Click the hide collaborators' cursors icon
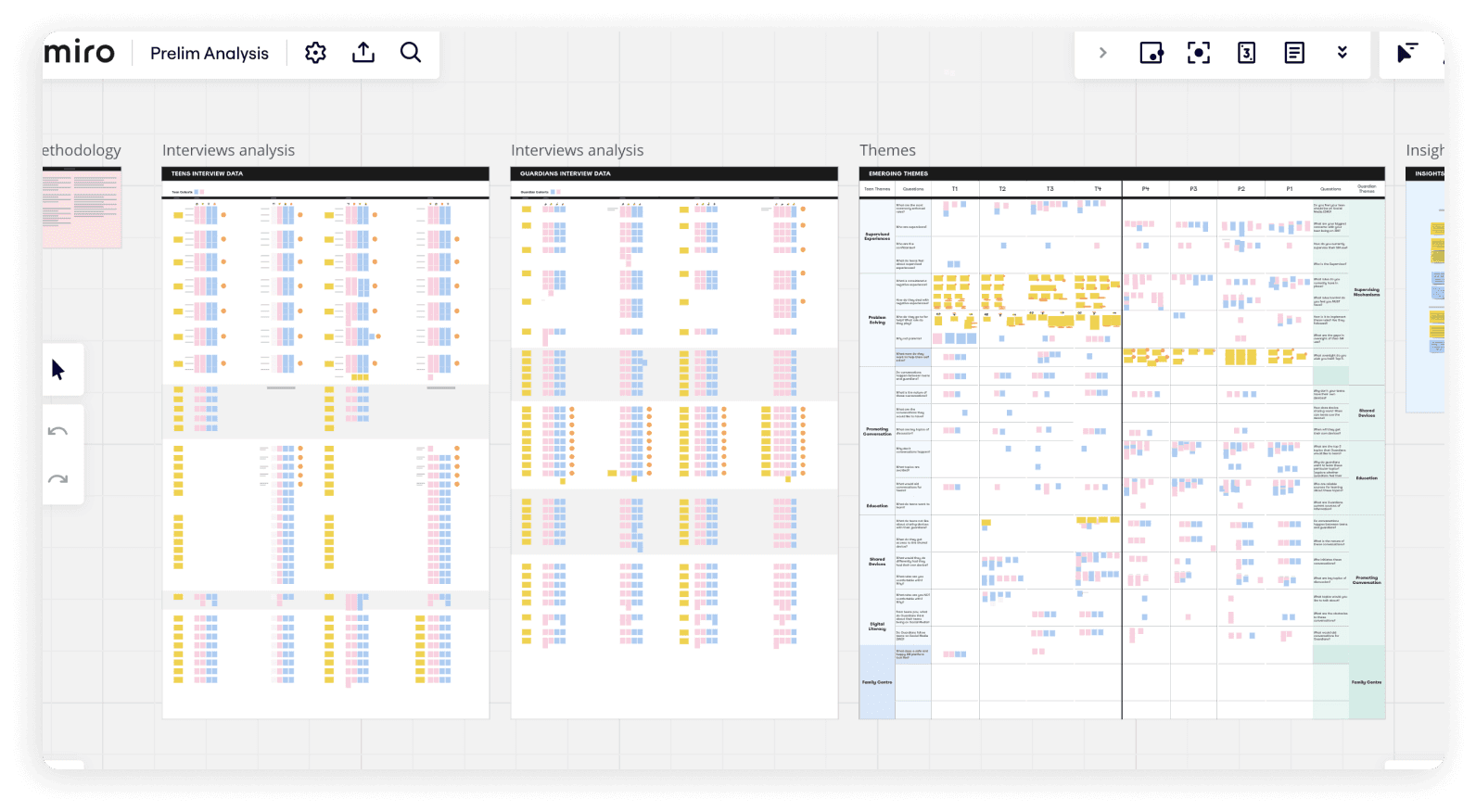The image size is (1476, 812). [x=1407, y=53]
